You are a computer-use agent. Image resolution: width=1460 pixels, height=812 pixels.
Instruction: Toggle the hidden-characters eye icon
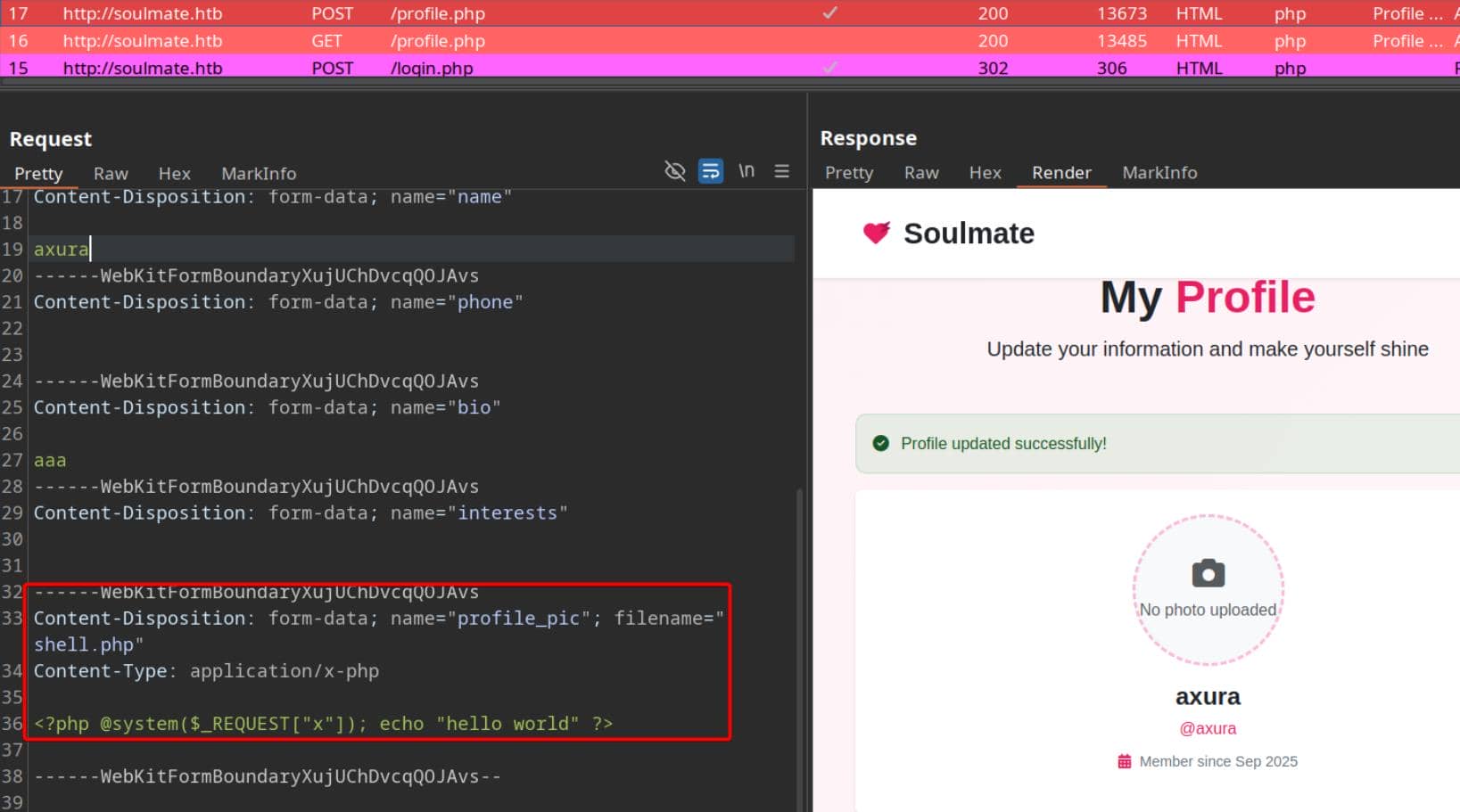(675, 170)
